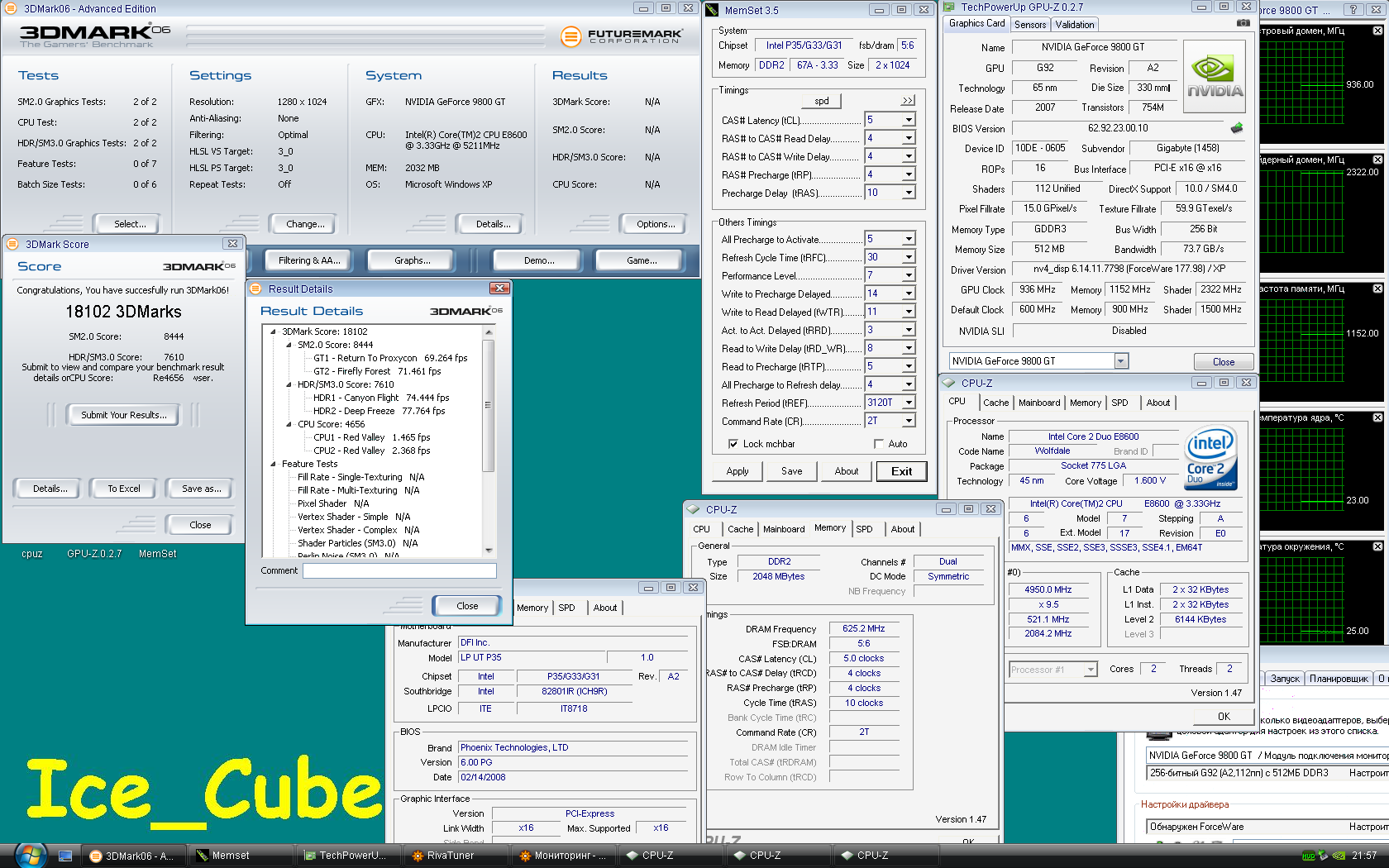Image resolution: width=1389 pixels, height=868 pixels.
Task: Click the Result Details scroll down arrow
Action: coord(488,550)
